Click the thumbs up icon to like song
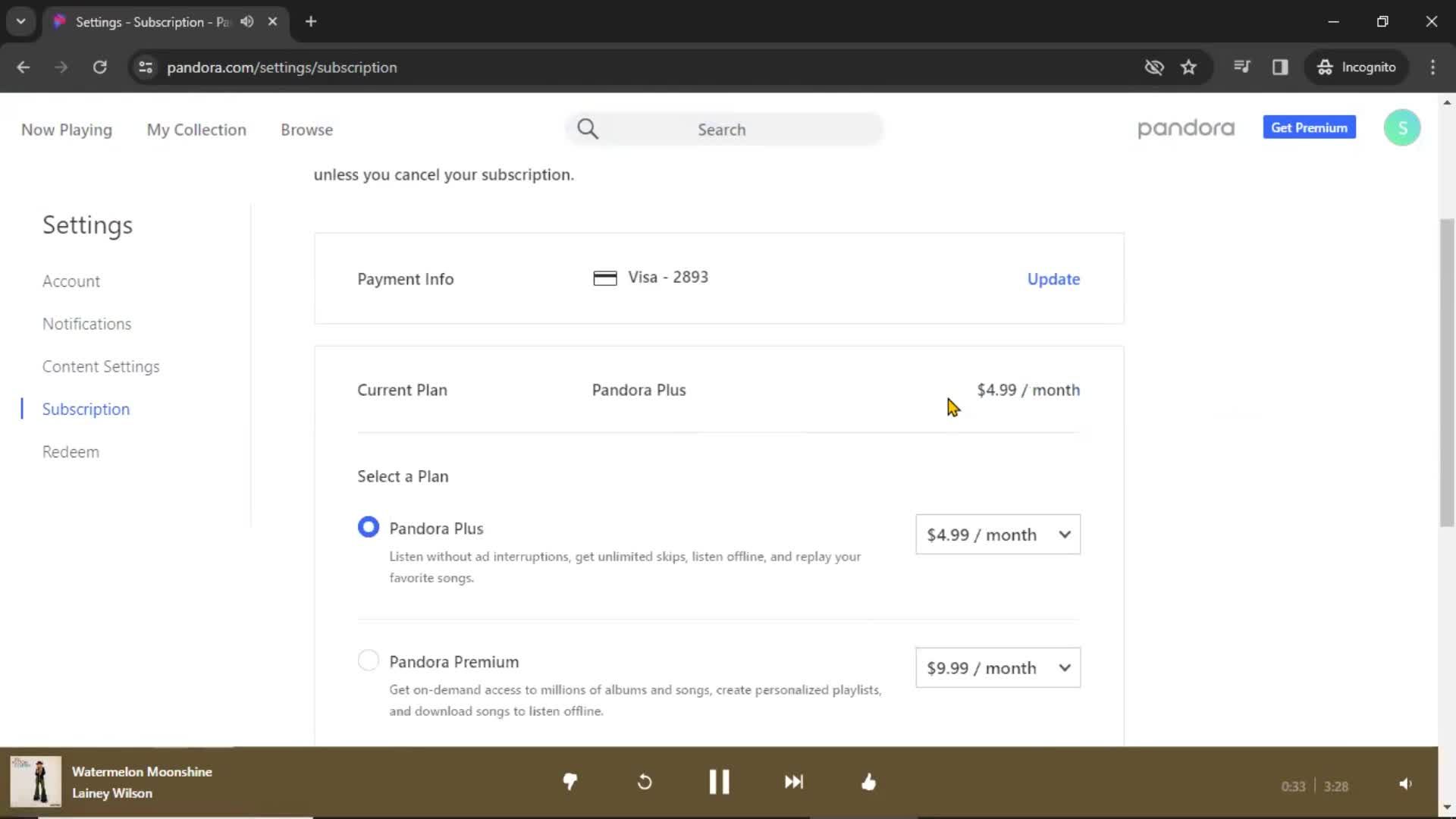1456x819 pixels. pyautogui.click(x=869, y=783)
